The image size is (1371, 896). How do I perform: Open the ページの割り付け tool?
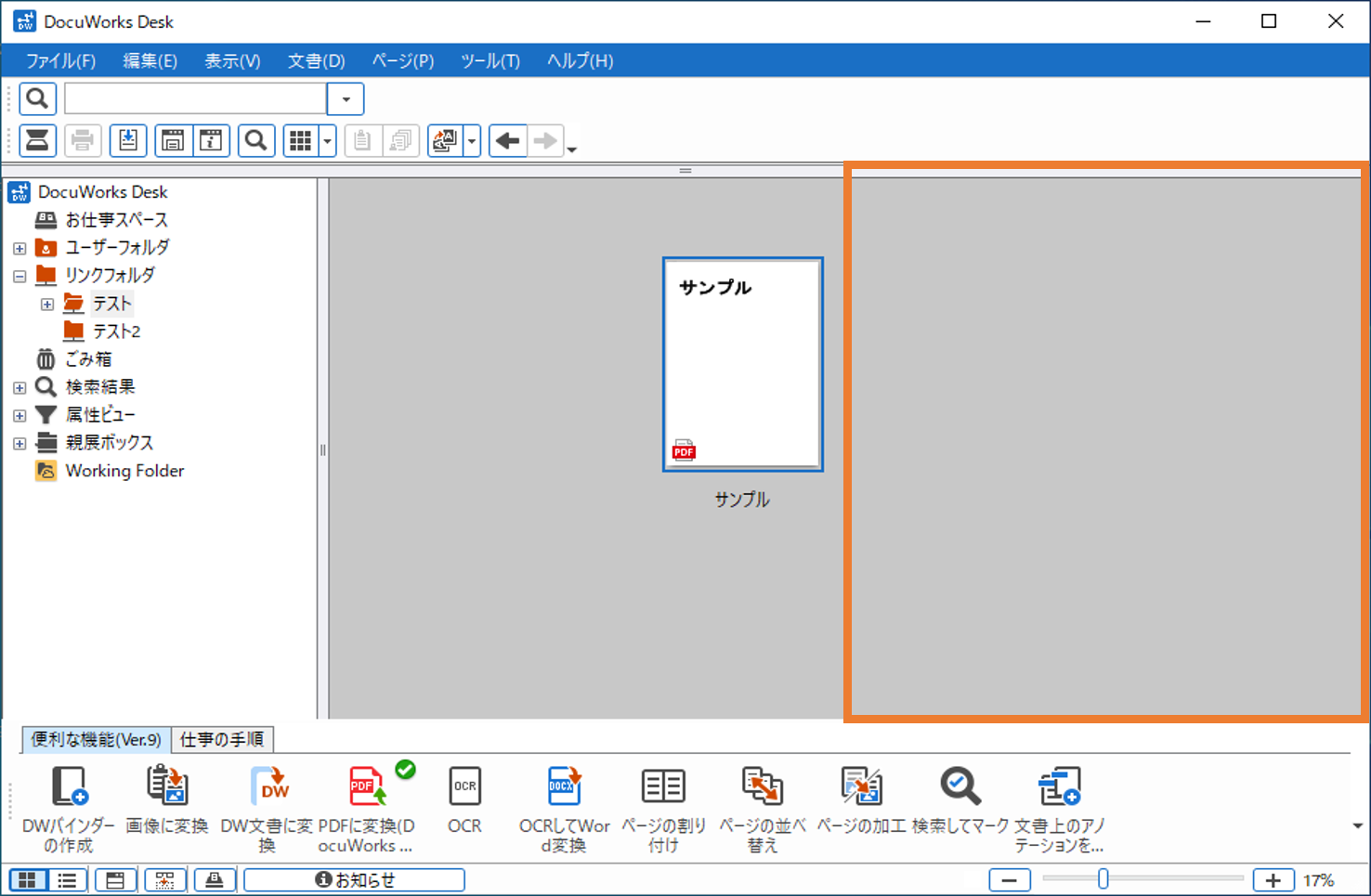(x=663, y=808)
